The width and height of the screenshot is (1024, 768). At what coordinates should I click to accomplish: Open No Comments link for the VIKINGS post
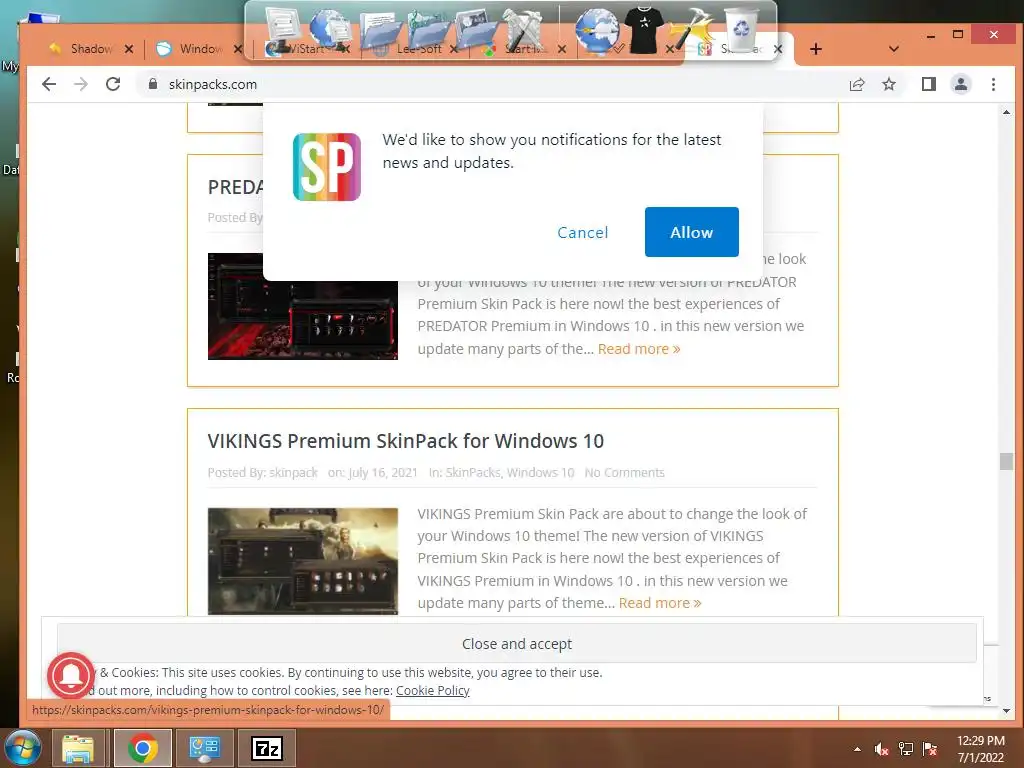point(624,472)
